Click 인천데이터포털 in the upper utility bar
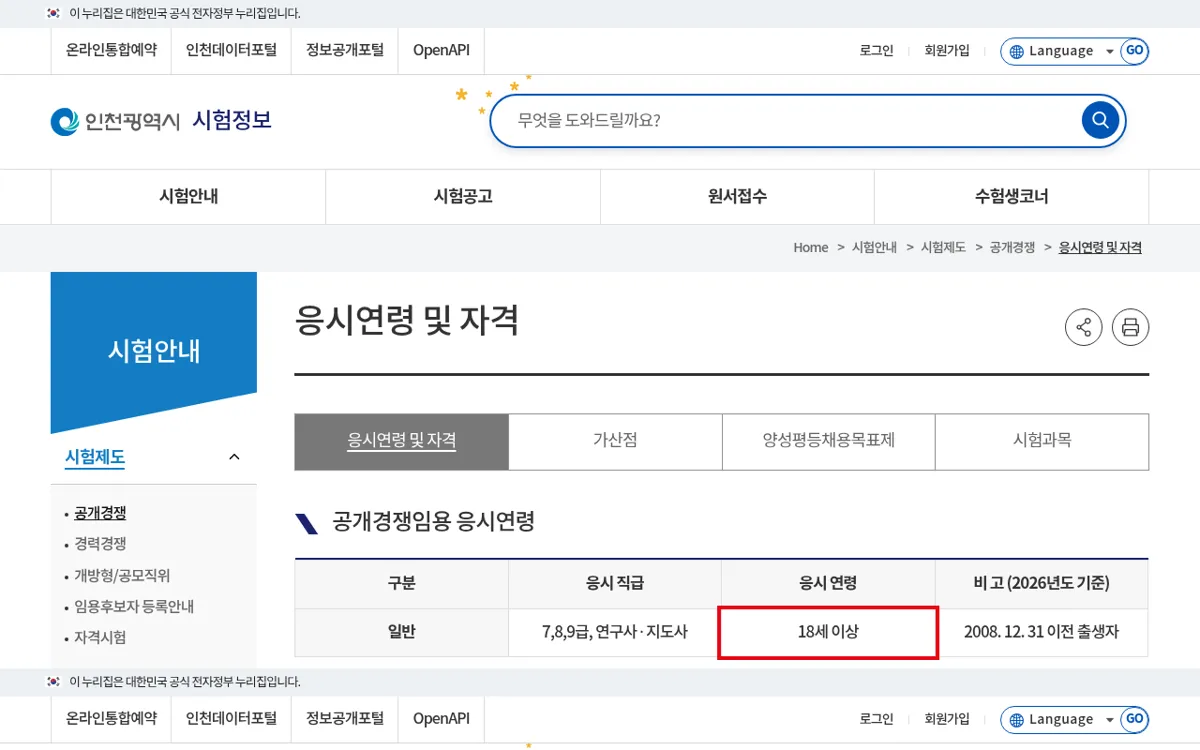 (x=231, y=50)
